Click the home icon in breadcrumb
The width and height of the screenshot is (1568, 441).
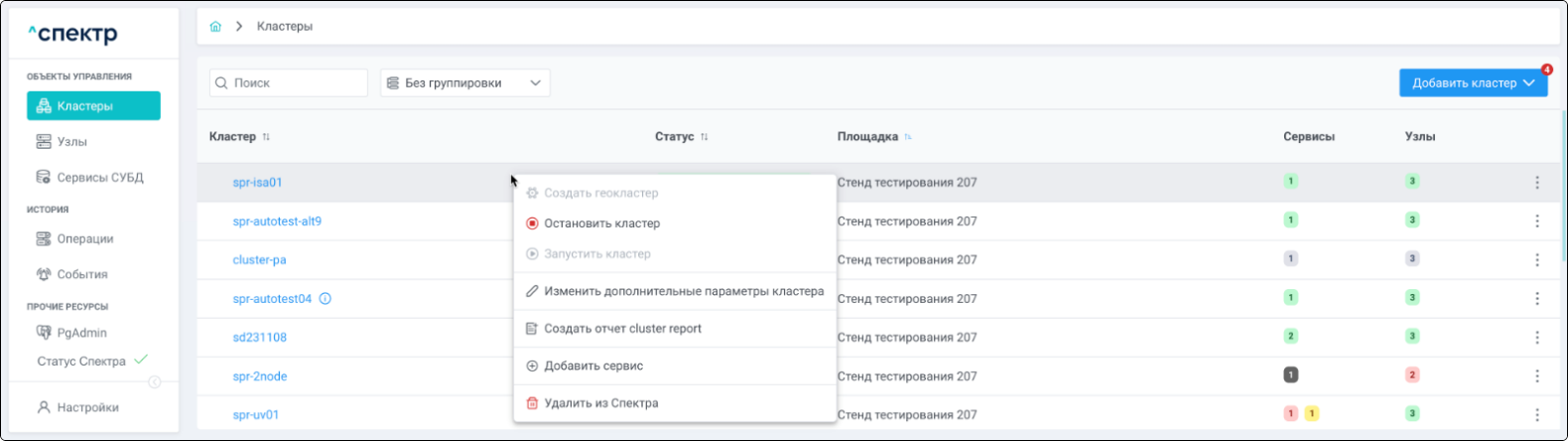click(x=215, y=27)
